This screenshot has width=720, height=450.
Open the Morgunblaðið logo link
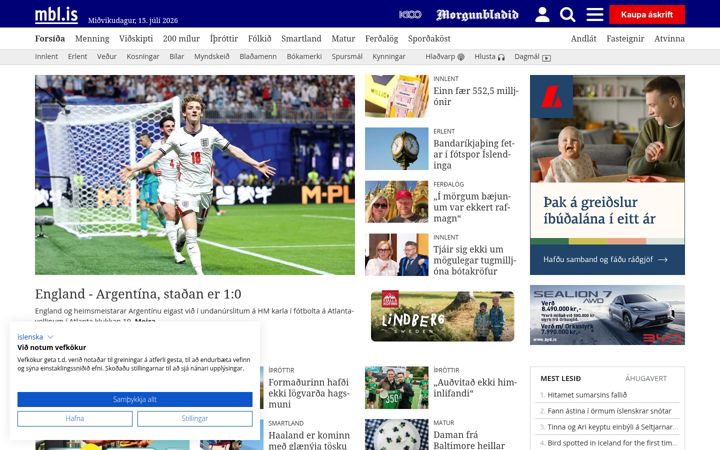(x=477, y=15)
